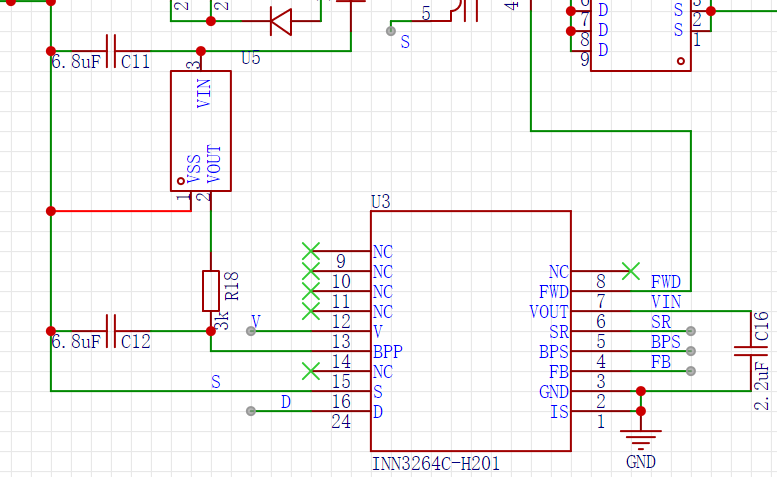Select the D net label near pin 16
The width and height of the screenshot is (777, 477).
coord(286,402)
